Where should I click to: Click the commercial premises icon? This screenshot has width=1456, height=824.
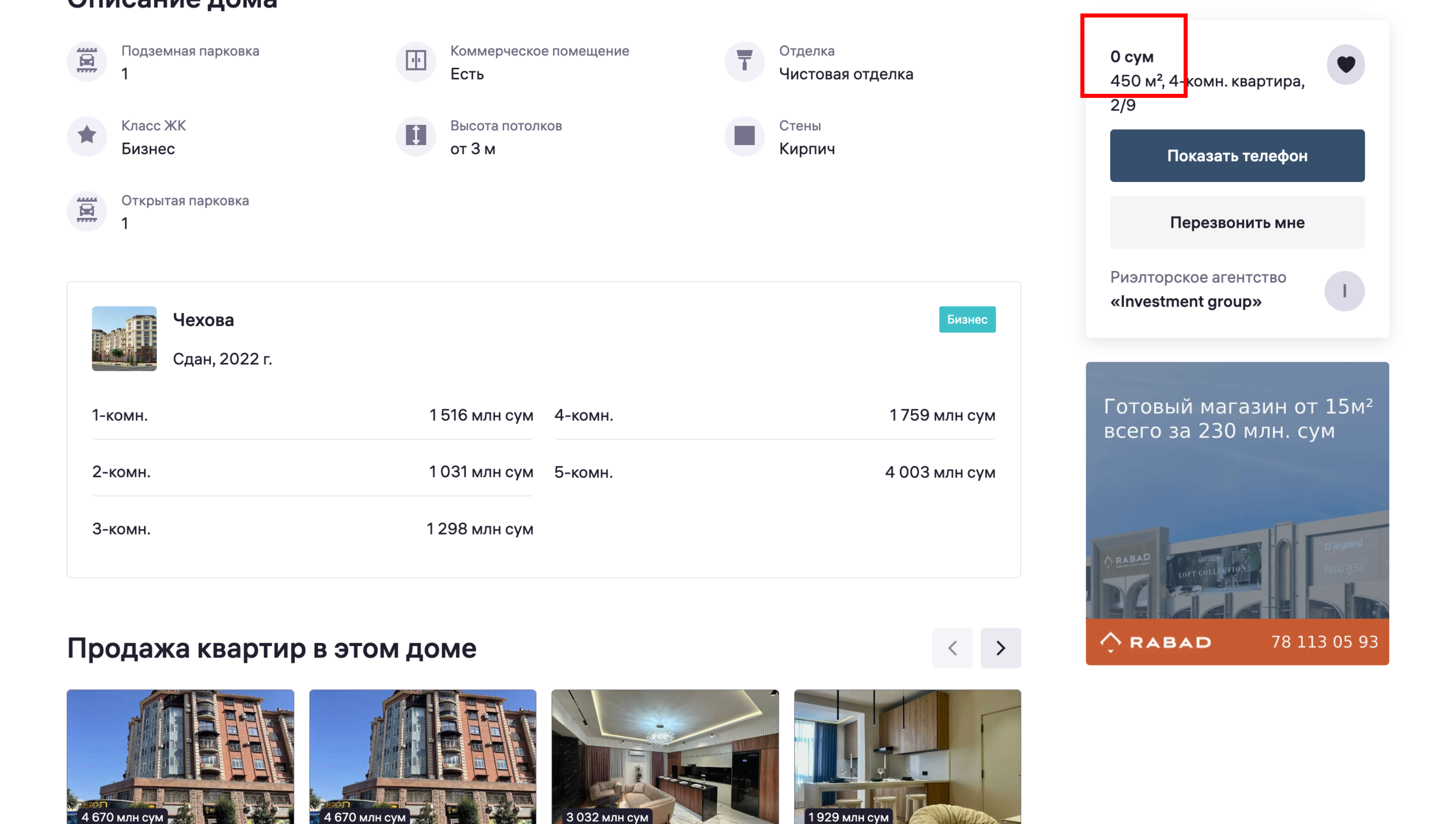click(x=415, y=61)
